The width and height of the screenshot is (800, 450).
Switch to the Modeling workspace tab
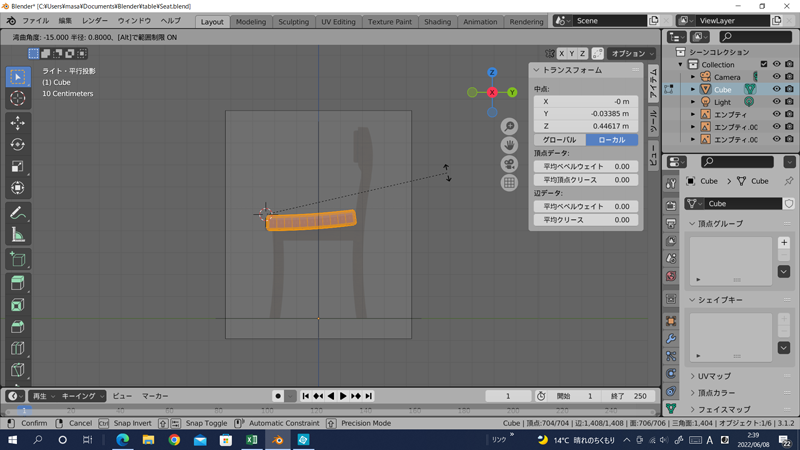coord(251,22)
